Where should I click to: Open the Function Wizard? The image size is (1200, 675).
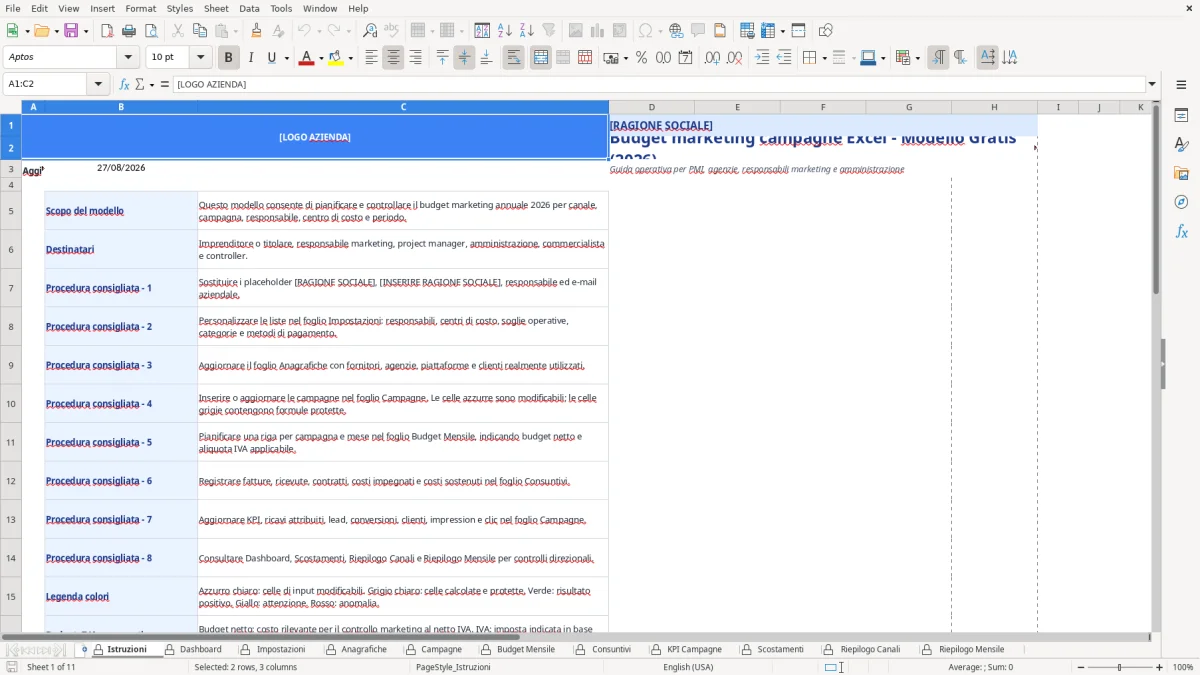coord(125,84)
